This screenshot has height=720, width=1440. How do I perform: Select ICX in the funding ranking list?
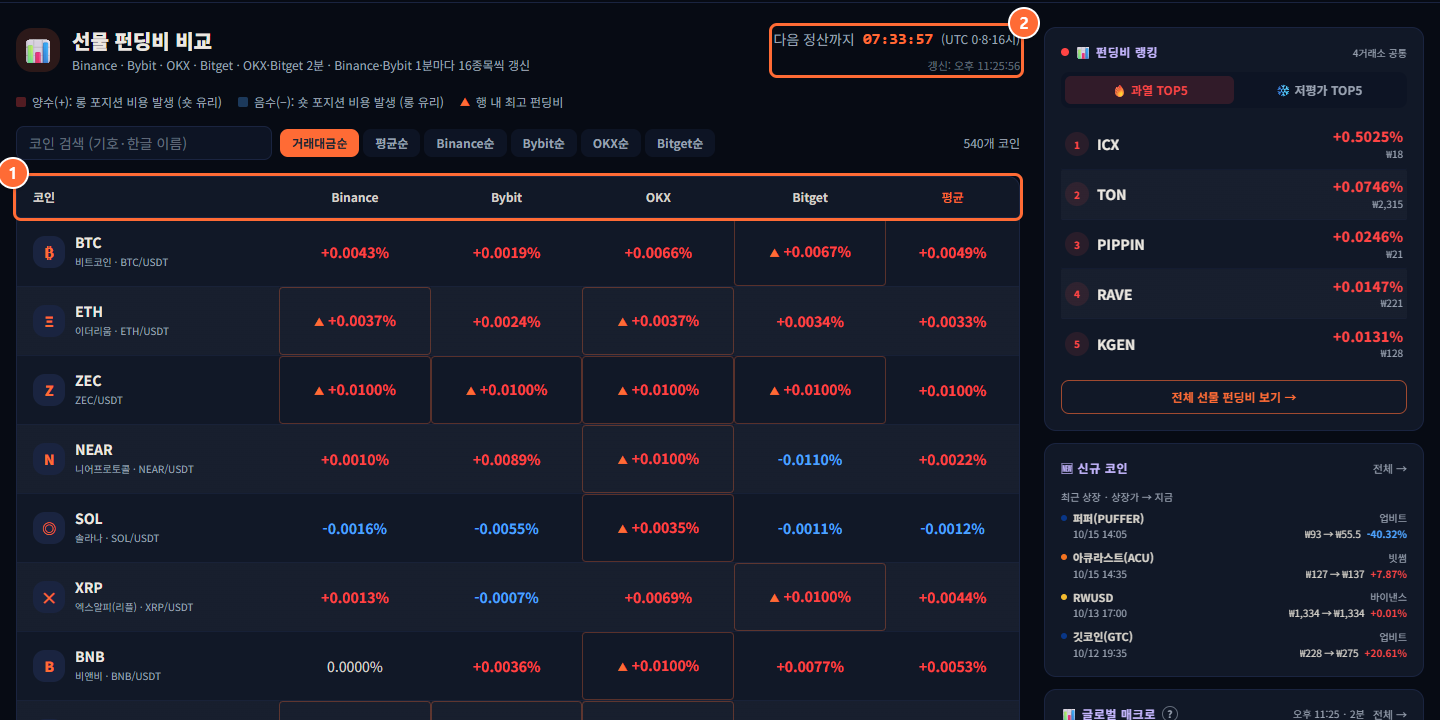pos(1234,144)
